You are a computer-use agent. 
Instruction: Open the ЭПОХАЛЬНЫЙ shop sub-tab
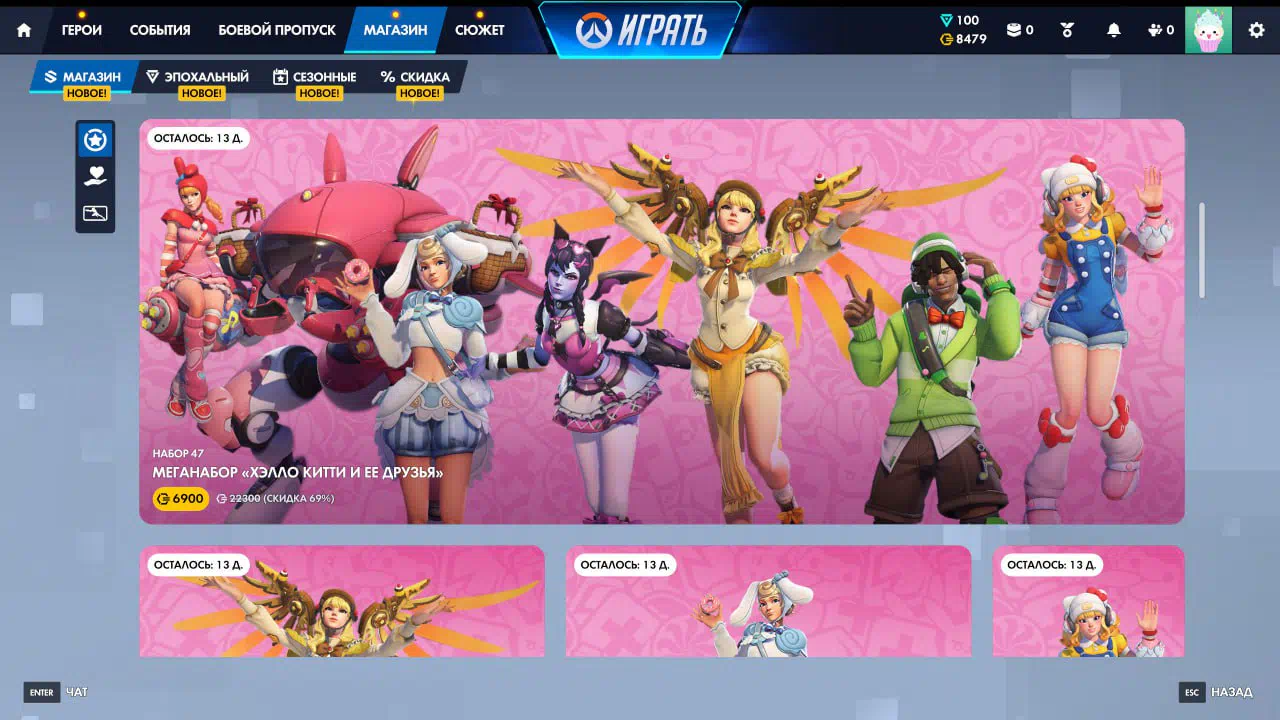click(x=197, y=77)
